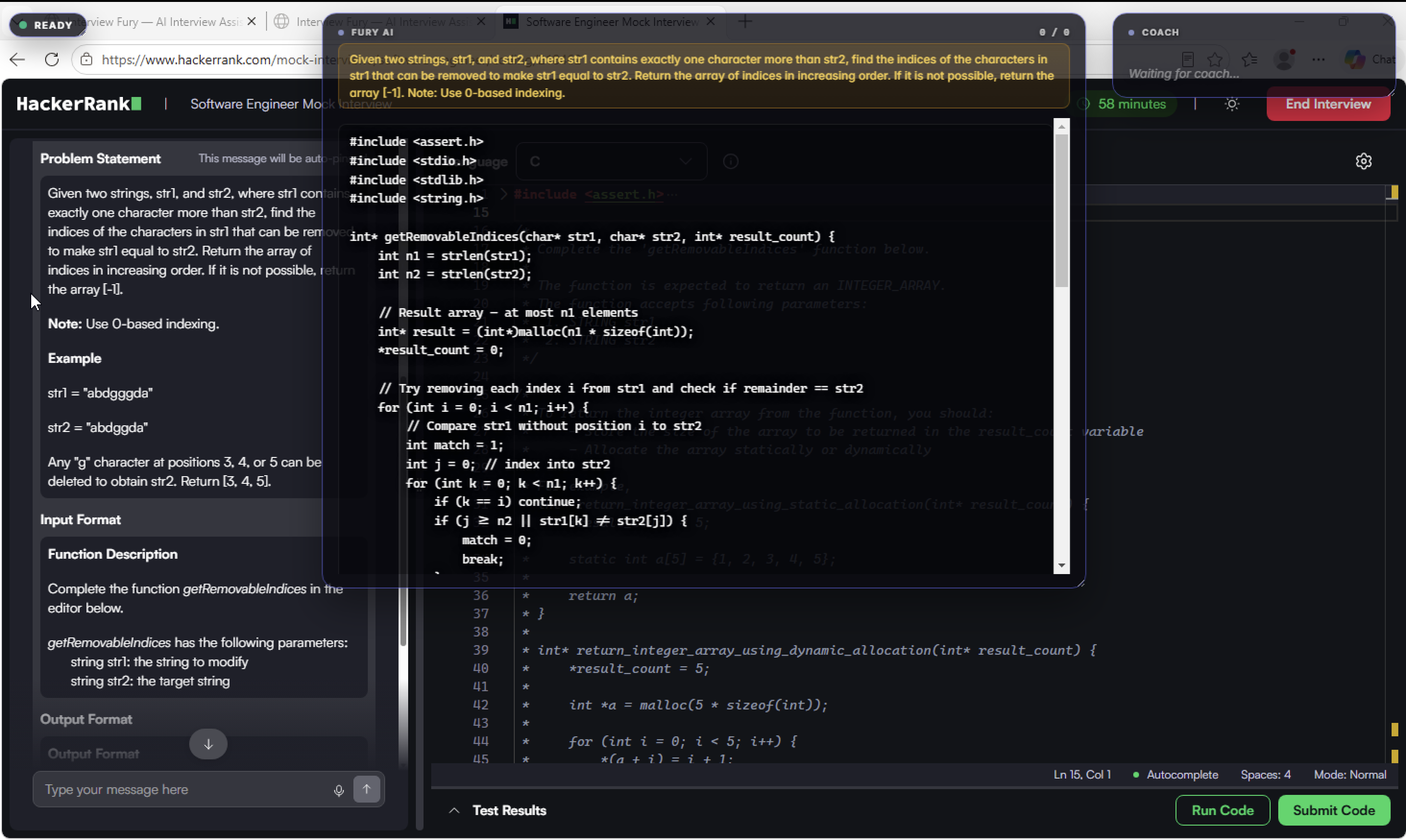Click code editor line number 42

click(x=481, y=705)
